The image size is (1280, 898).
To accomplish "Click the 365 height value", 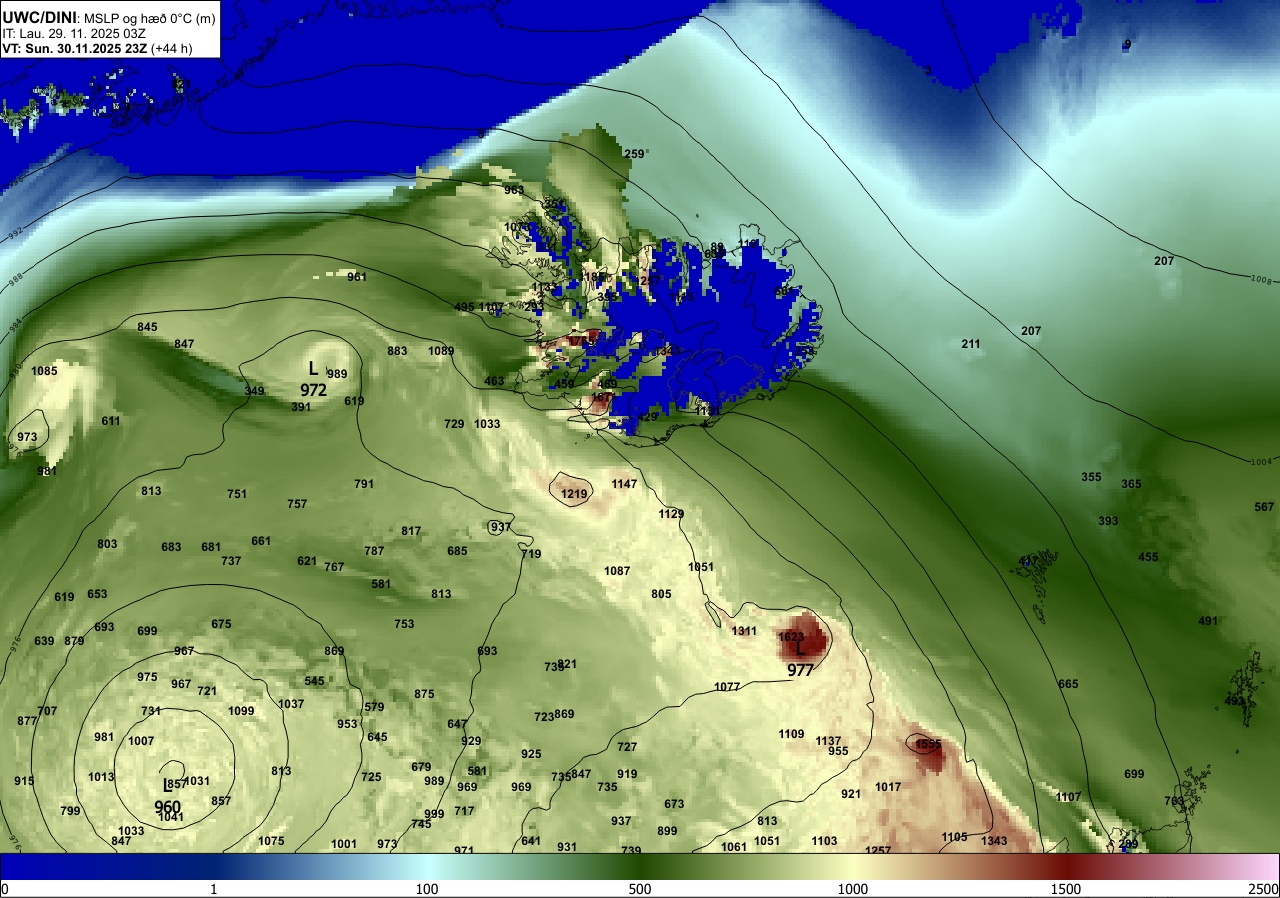I will click(1131, 484).
